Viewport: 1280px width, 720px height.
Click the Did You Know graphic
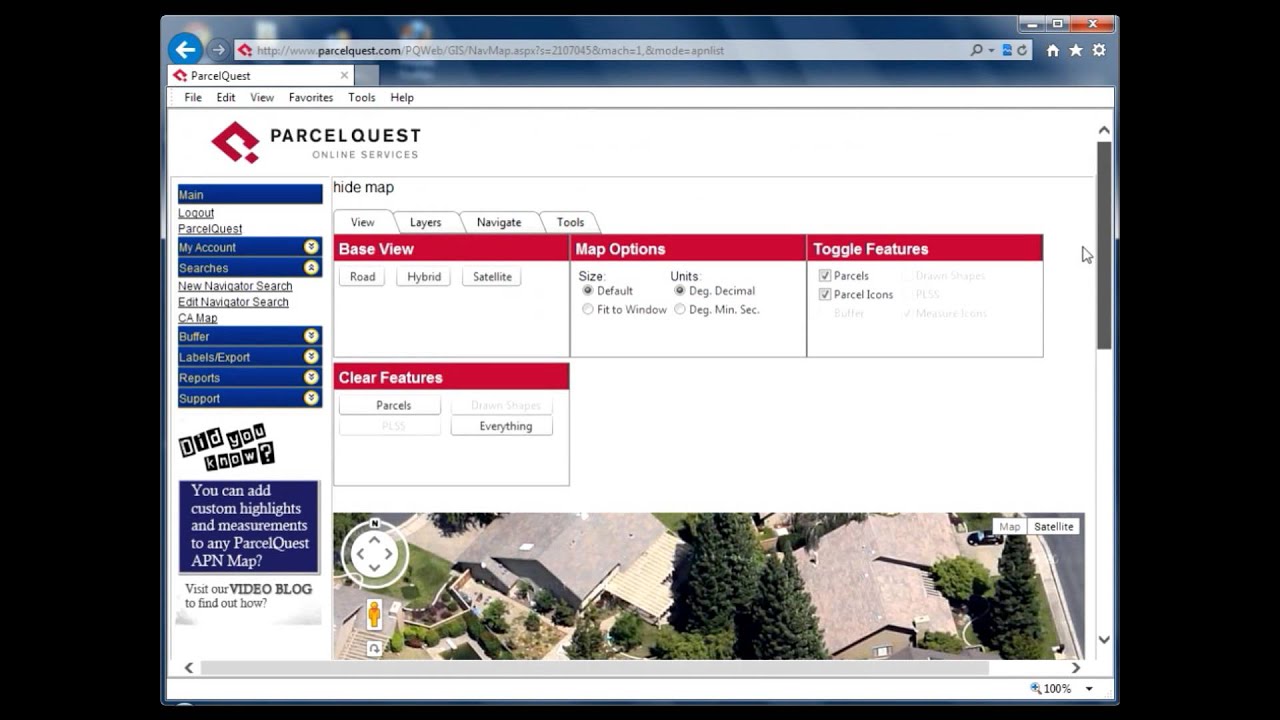227,447
